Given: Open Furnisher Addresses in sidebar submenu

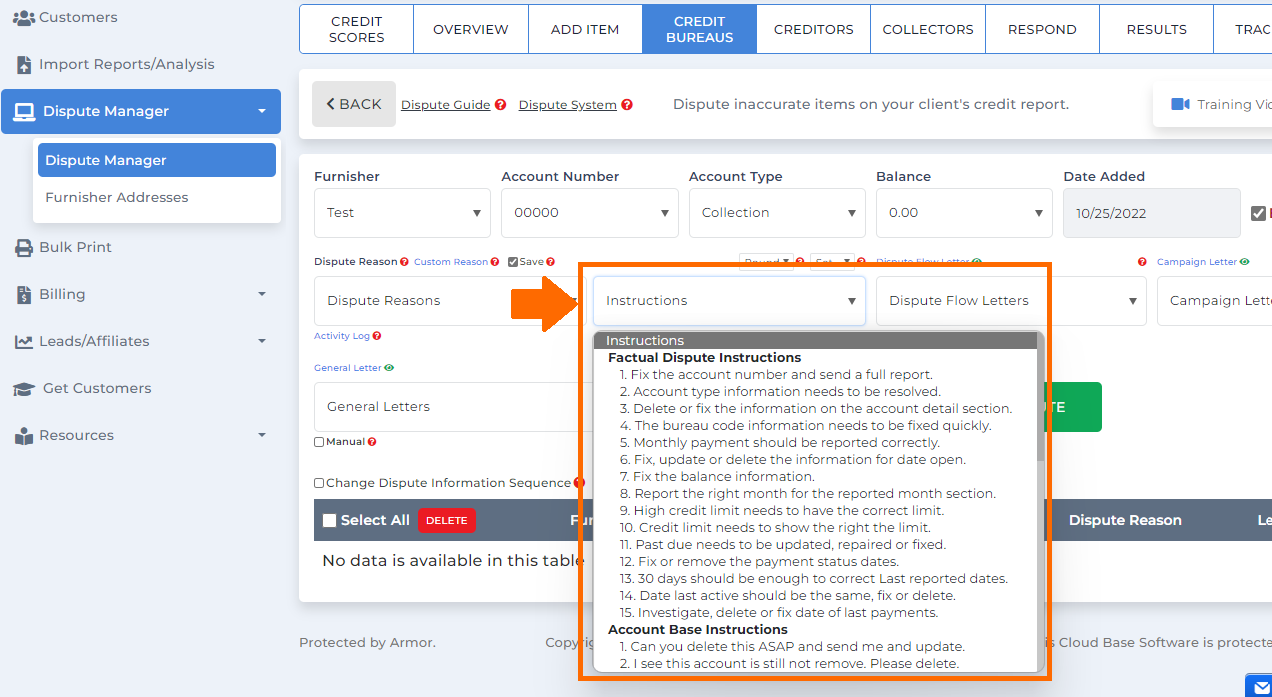Looking at the screenshot, I should point(117,197).
